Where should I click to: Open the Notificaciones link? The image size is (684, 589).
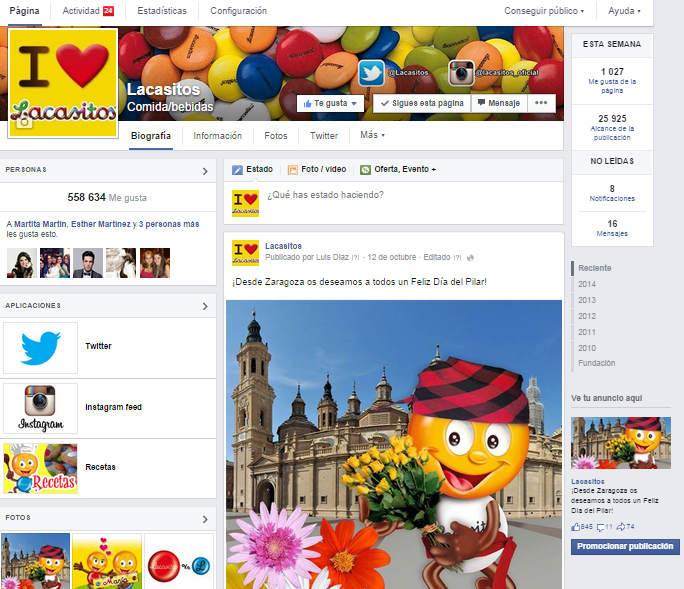(x=612, y=199)
